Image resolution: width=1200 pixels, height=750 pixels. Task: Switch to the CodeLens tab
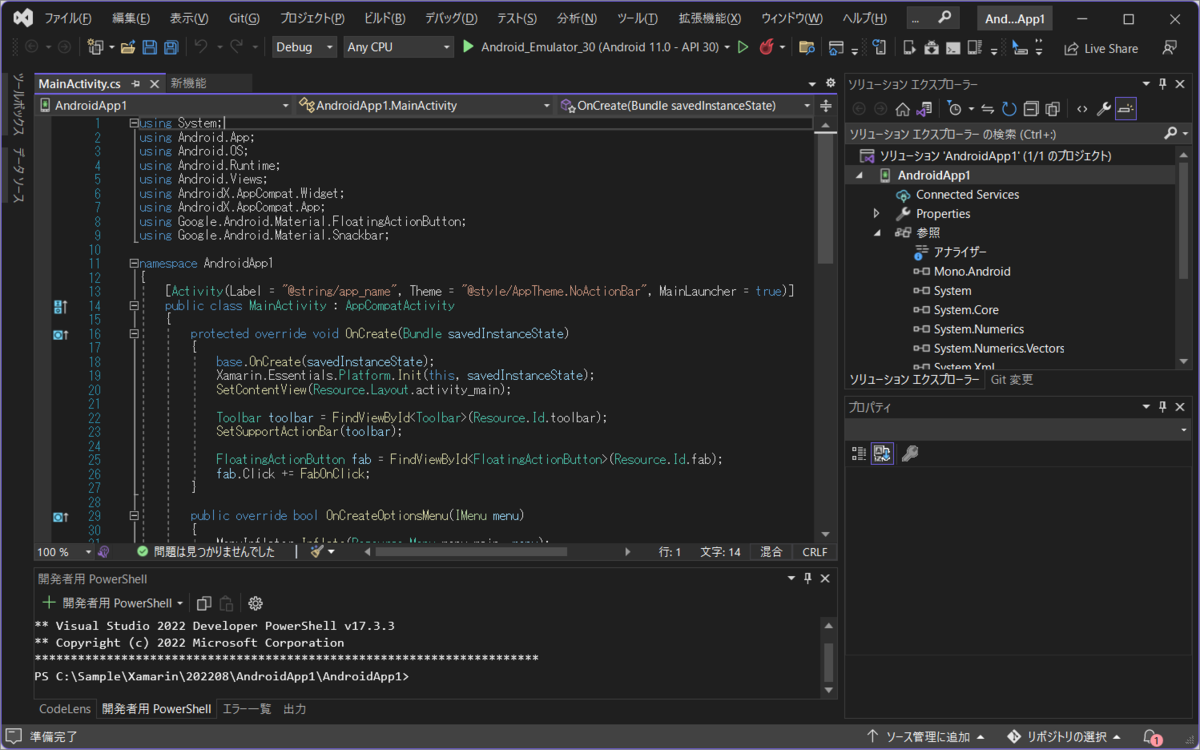(65, 709)
